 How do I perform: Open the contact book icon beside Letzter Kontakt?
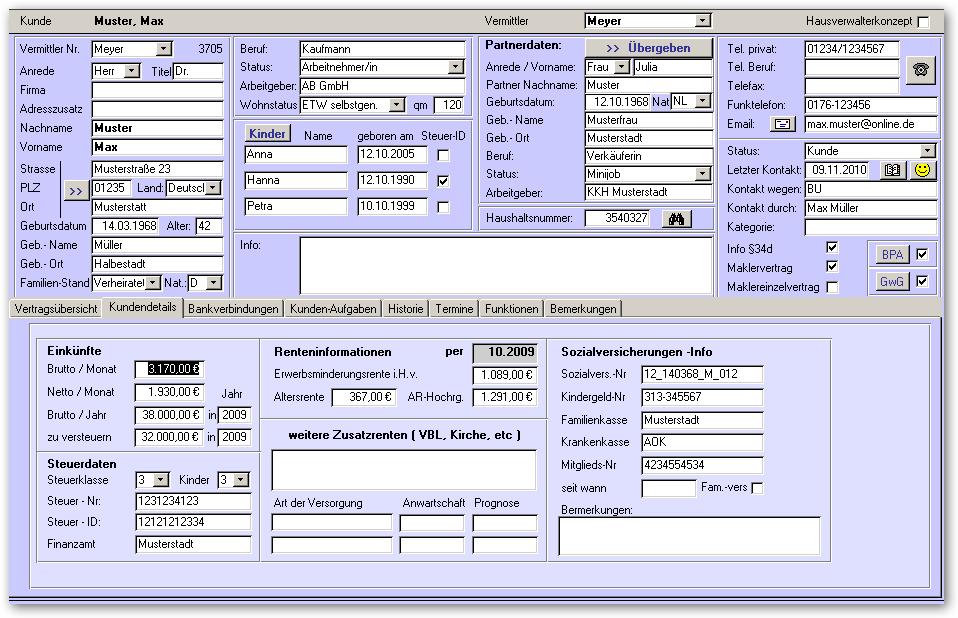(x=893, y=170)
